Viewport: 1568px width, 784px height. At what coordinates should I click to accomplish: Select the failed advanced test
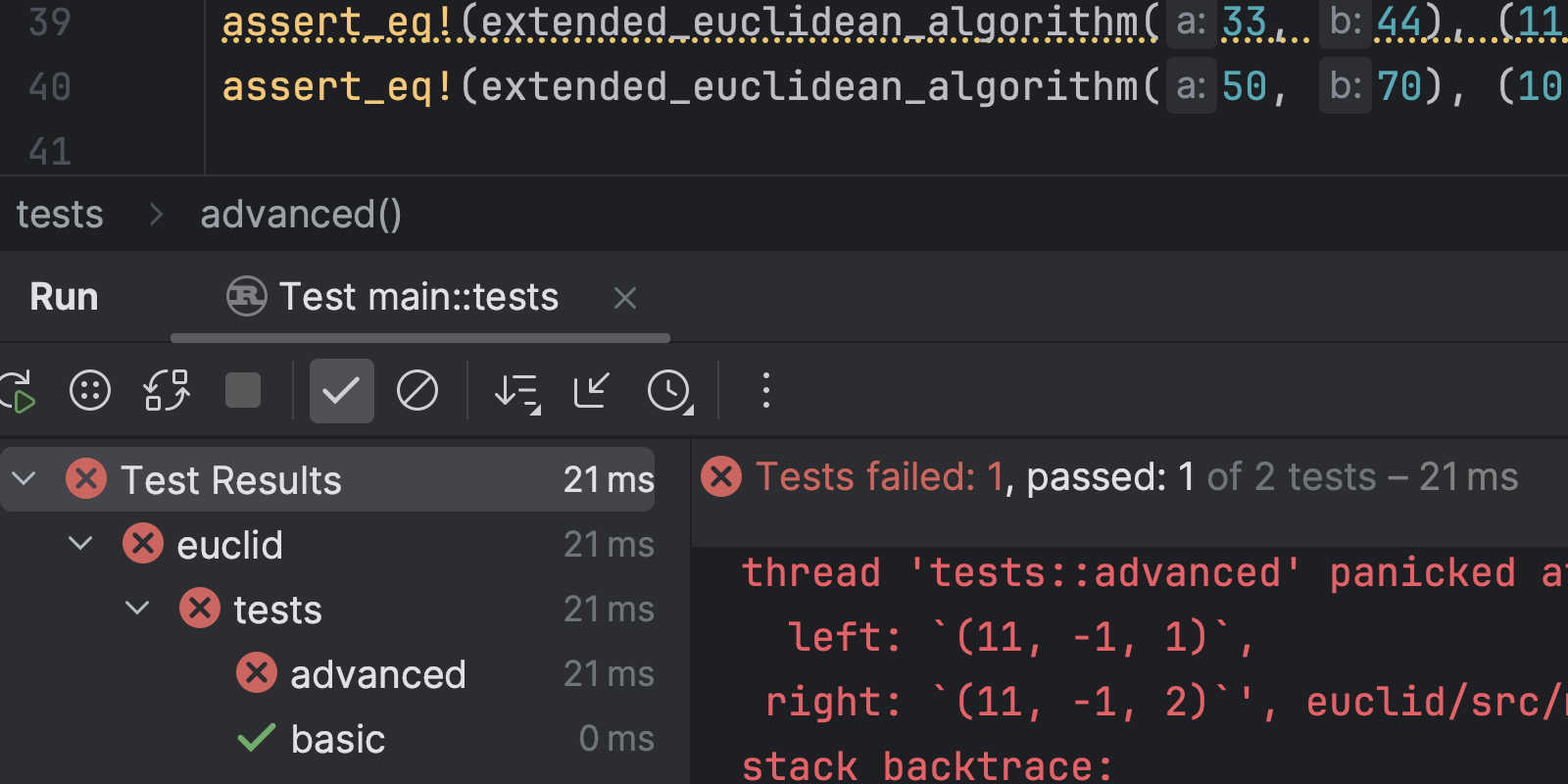(377, 674)
